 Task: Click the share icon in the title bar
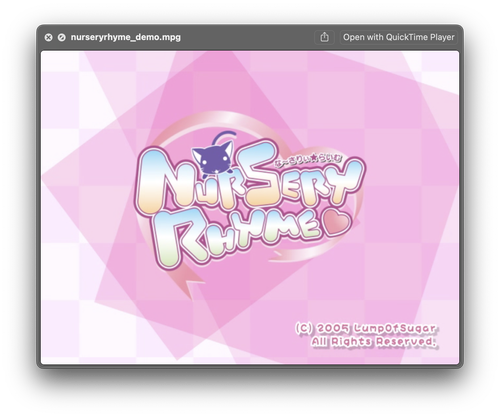tap(324, 37)
